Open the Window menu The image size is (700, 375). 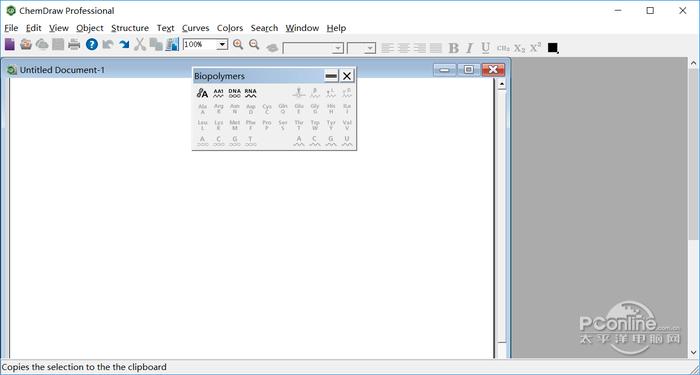tap(302, 28)
